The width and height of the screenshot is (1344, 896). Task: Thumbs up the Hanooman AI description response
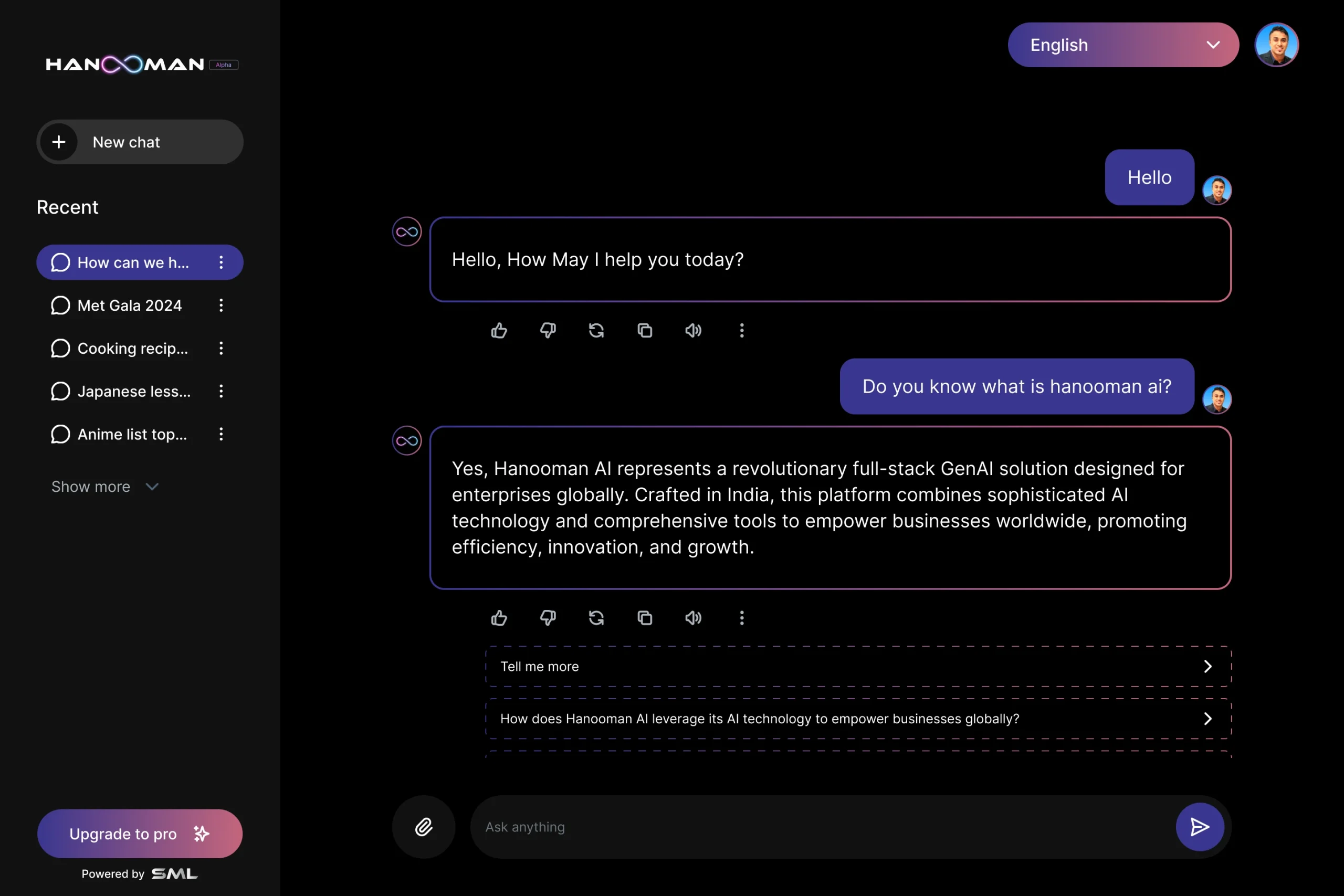click(499, 618)
